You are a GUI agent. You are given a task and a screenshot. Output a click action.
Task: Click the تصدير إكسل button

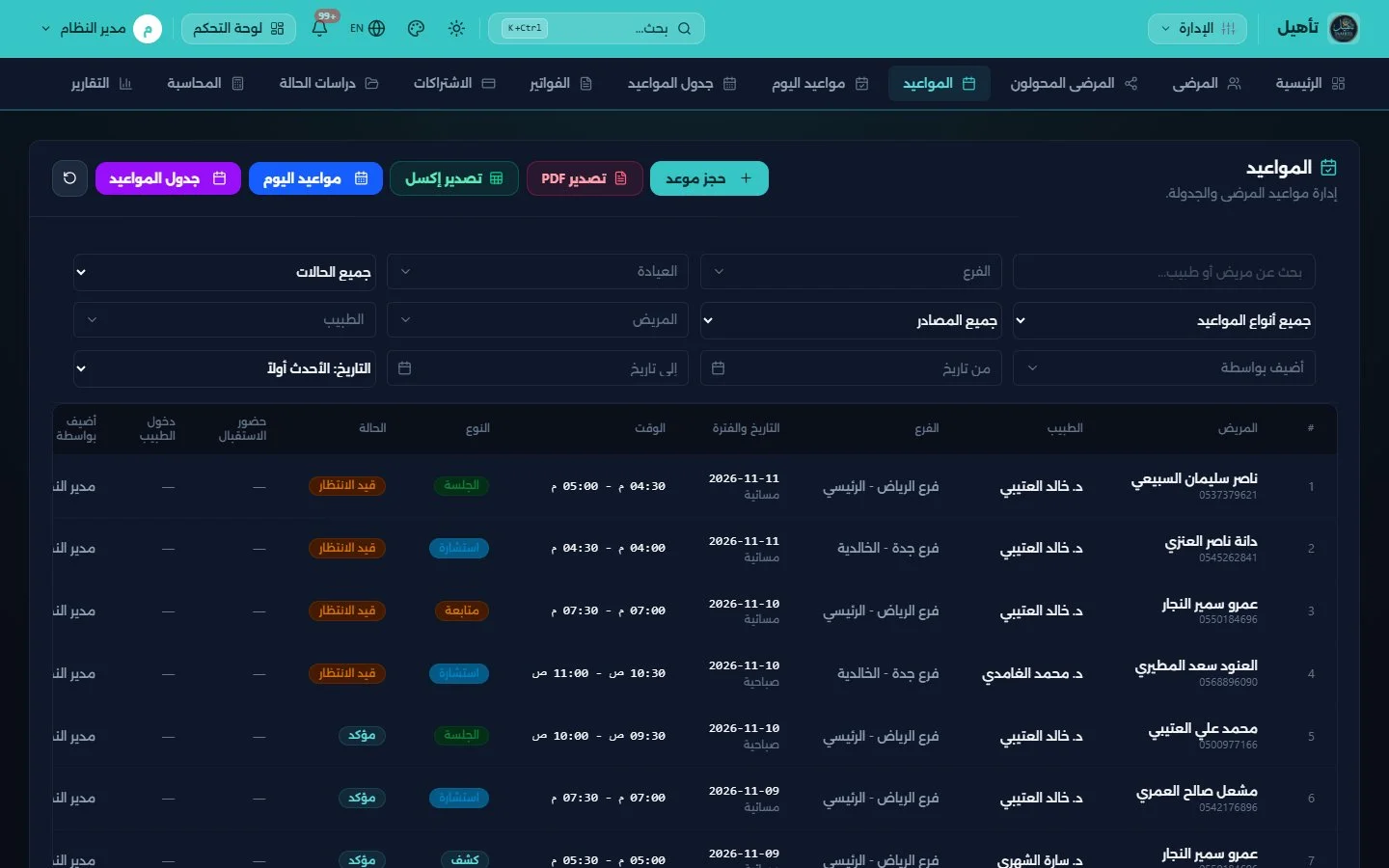click(454, 178)
